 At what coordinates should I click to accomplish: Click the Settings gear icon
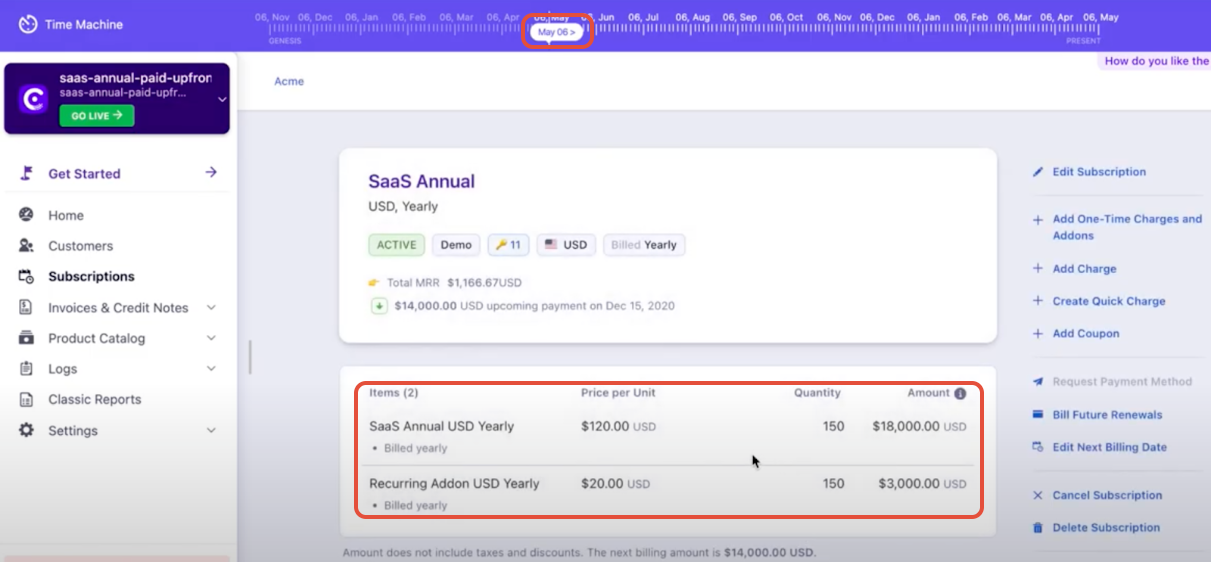(27, 430)
